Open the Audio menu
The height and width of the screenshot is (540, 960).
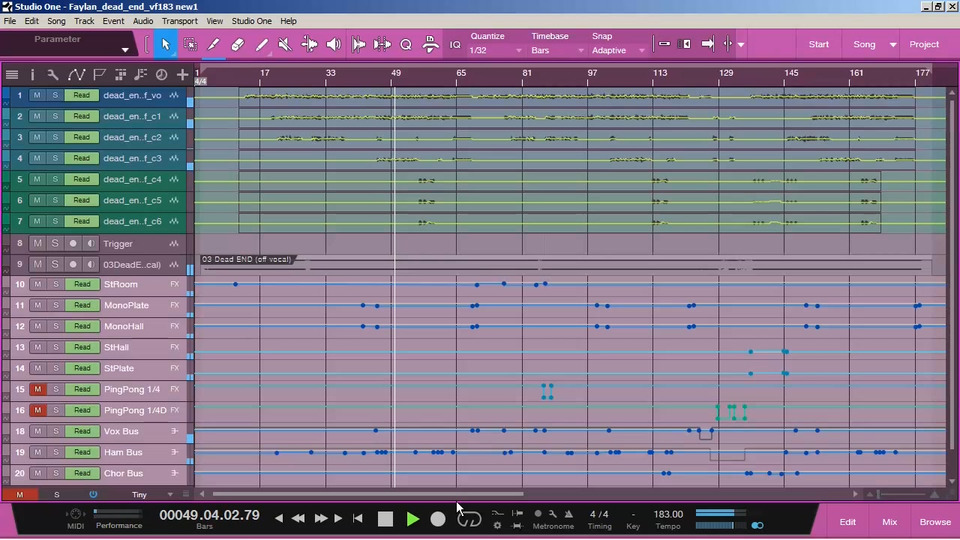[143, 21]
